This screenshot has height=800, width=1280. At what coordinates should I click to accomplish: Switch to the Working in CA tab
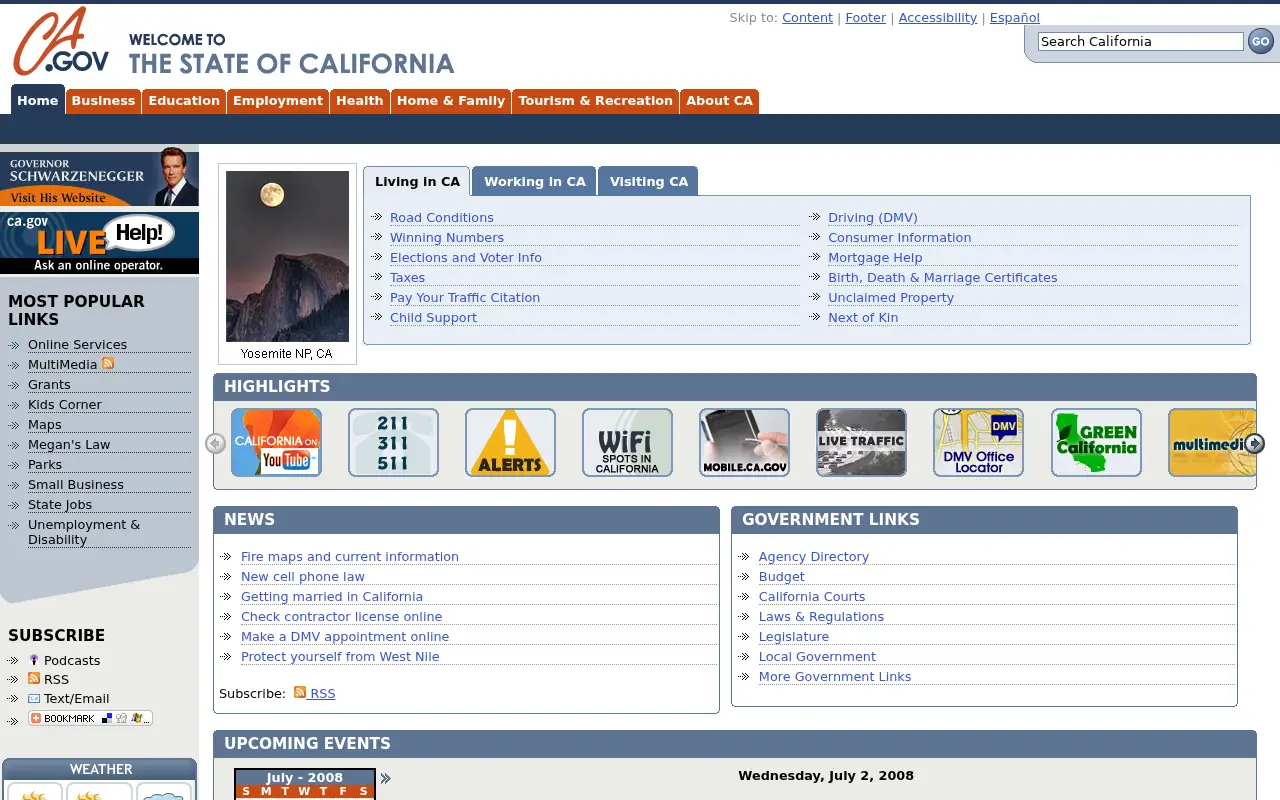point(535,181)
